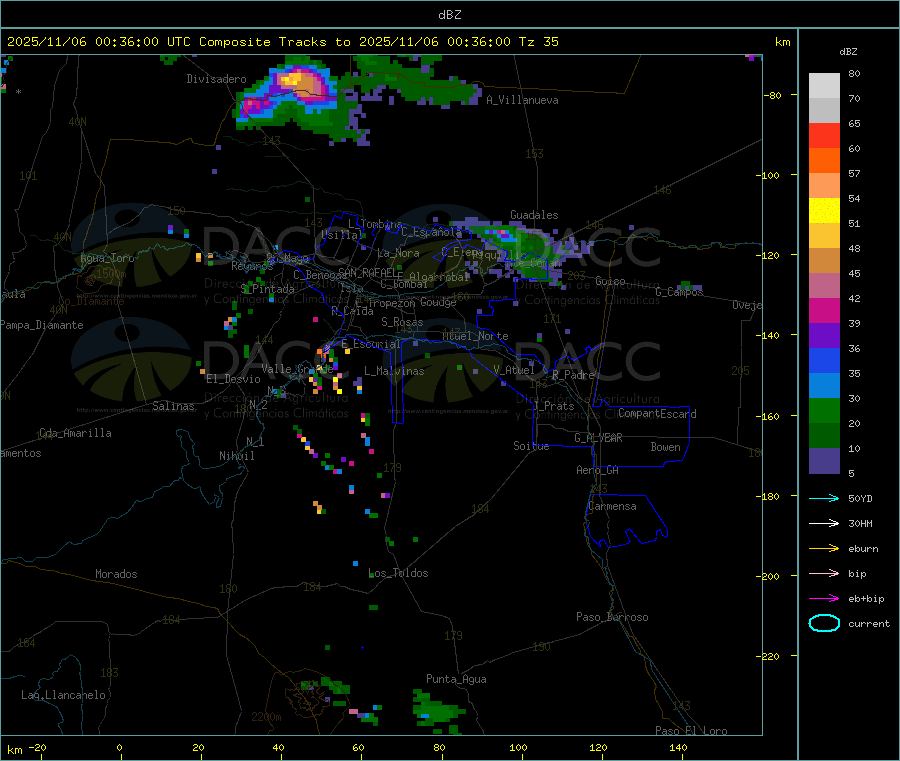Click the 'Divisadero' map label
This screenshot has height=761, width=900.
click(216, 79)
